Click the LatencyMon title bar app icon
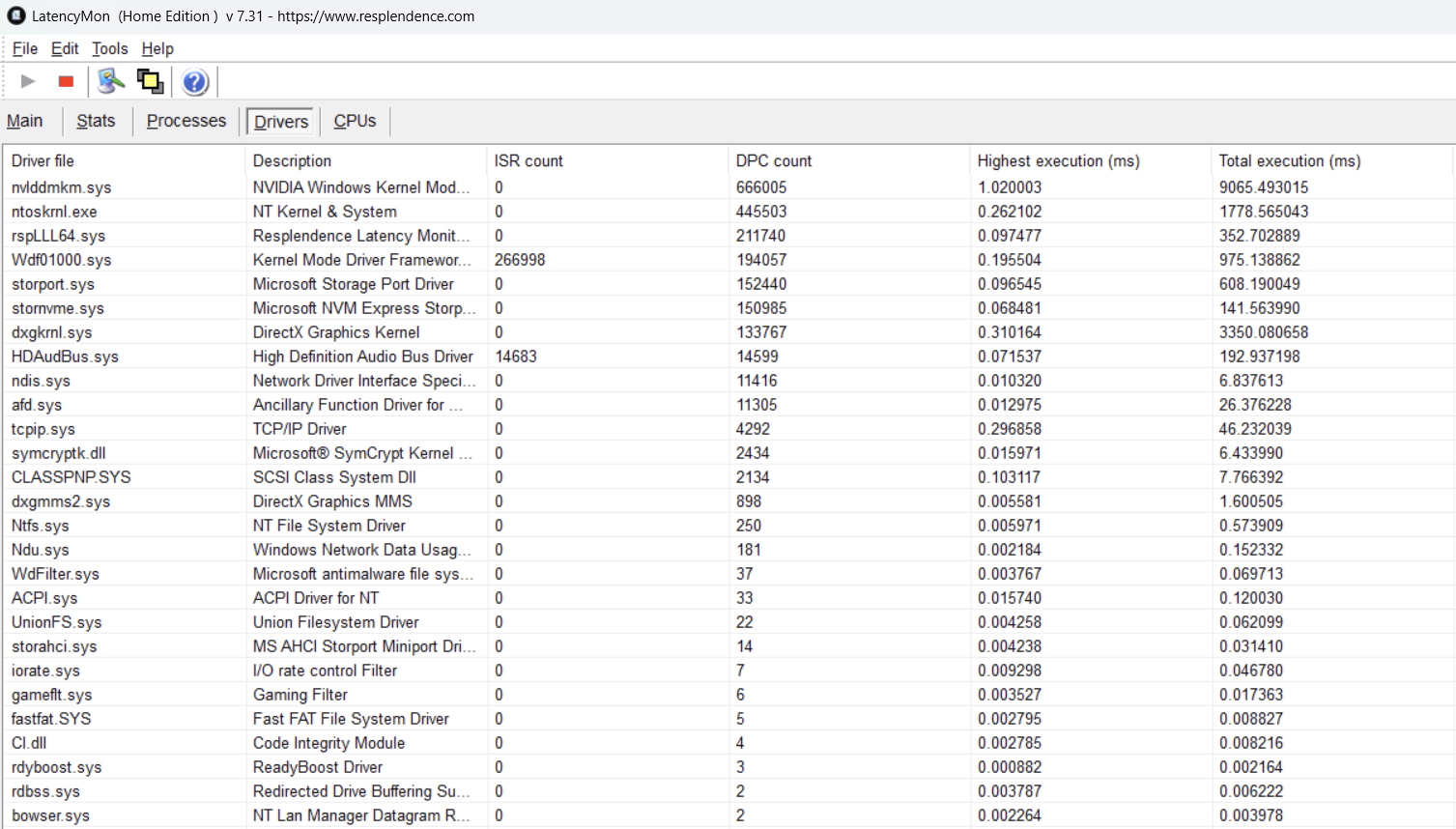1456x829 pixels. (15, 16)
